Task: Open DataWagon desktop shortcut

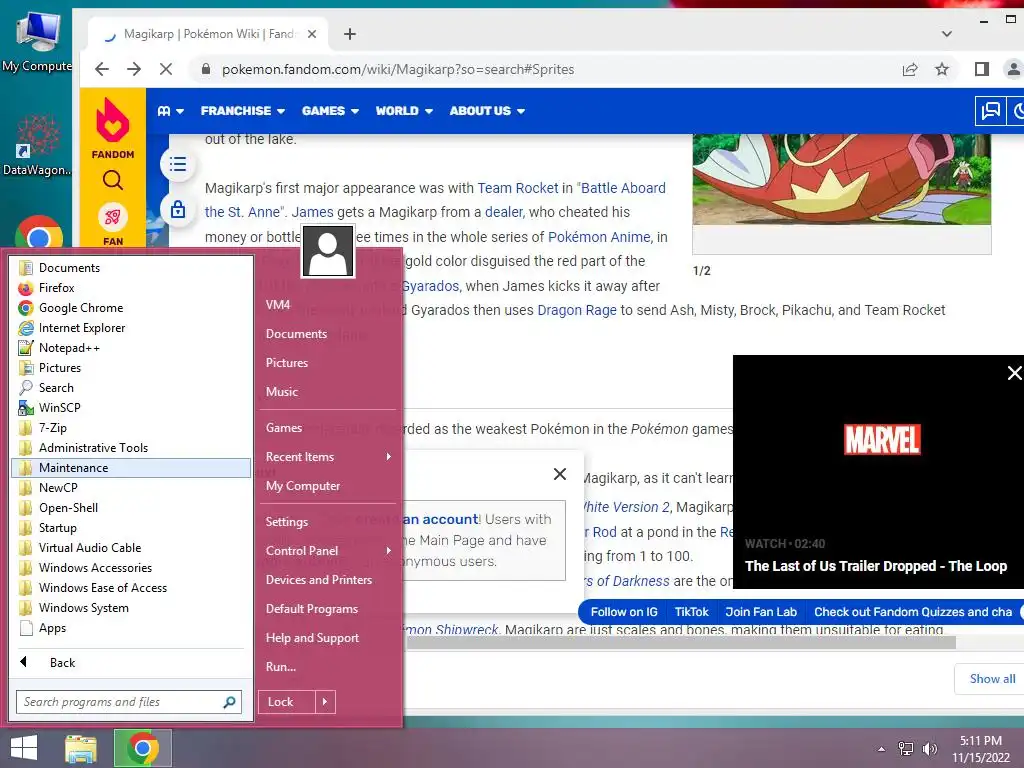Action: [x=37, y=146]
